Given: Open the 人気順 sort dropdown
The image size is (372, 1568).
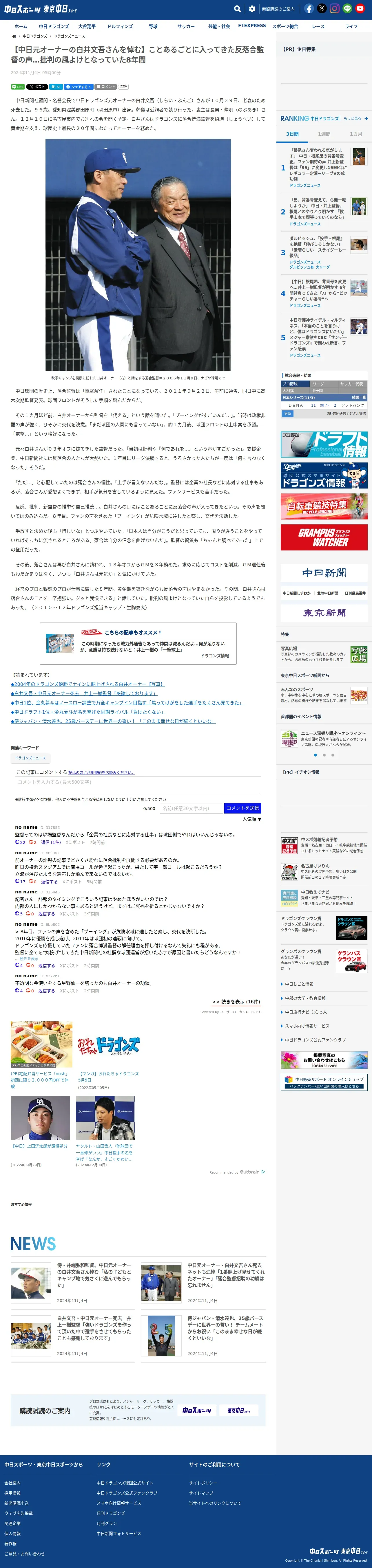Looking at the screenshot, I should (x=252, y=819).
